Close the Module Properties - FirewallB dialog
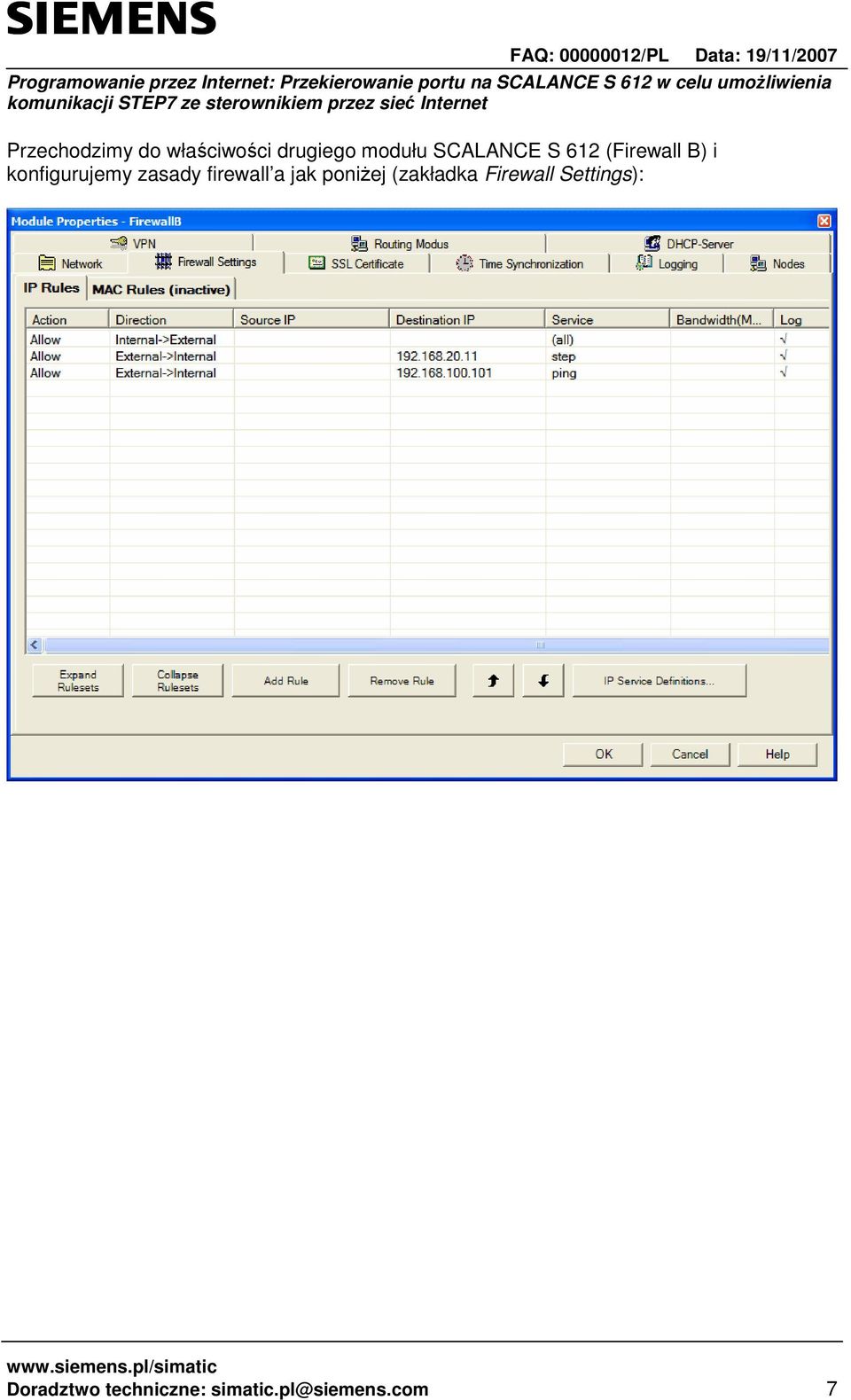The height and width of the screenshot is (1400, 851). point(824,221)
